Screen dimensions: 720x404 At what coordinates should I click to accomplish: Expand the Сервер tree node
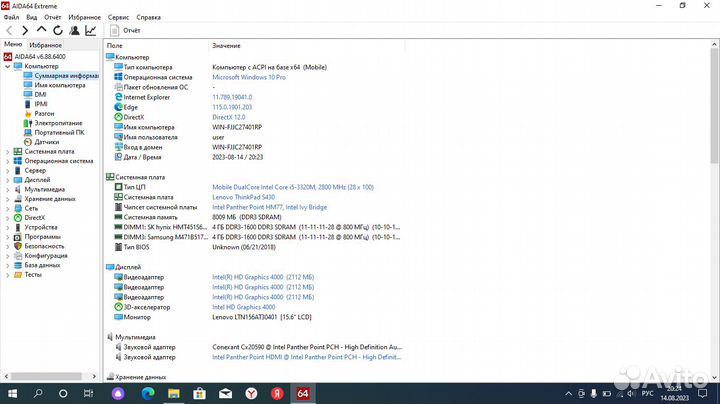7,170
